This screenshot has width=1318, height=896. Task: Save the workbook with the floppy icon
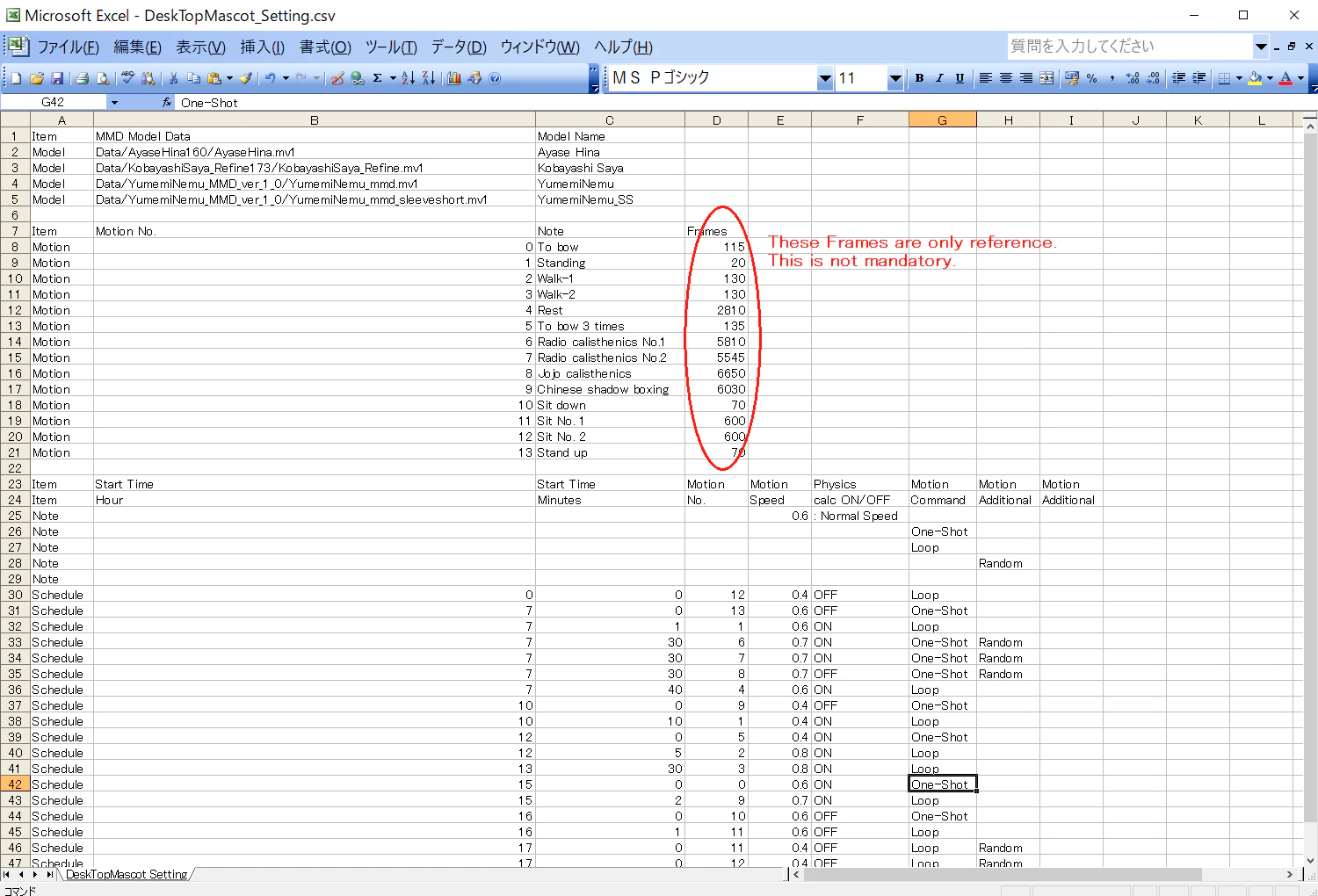[x=57, y=78]
